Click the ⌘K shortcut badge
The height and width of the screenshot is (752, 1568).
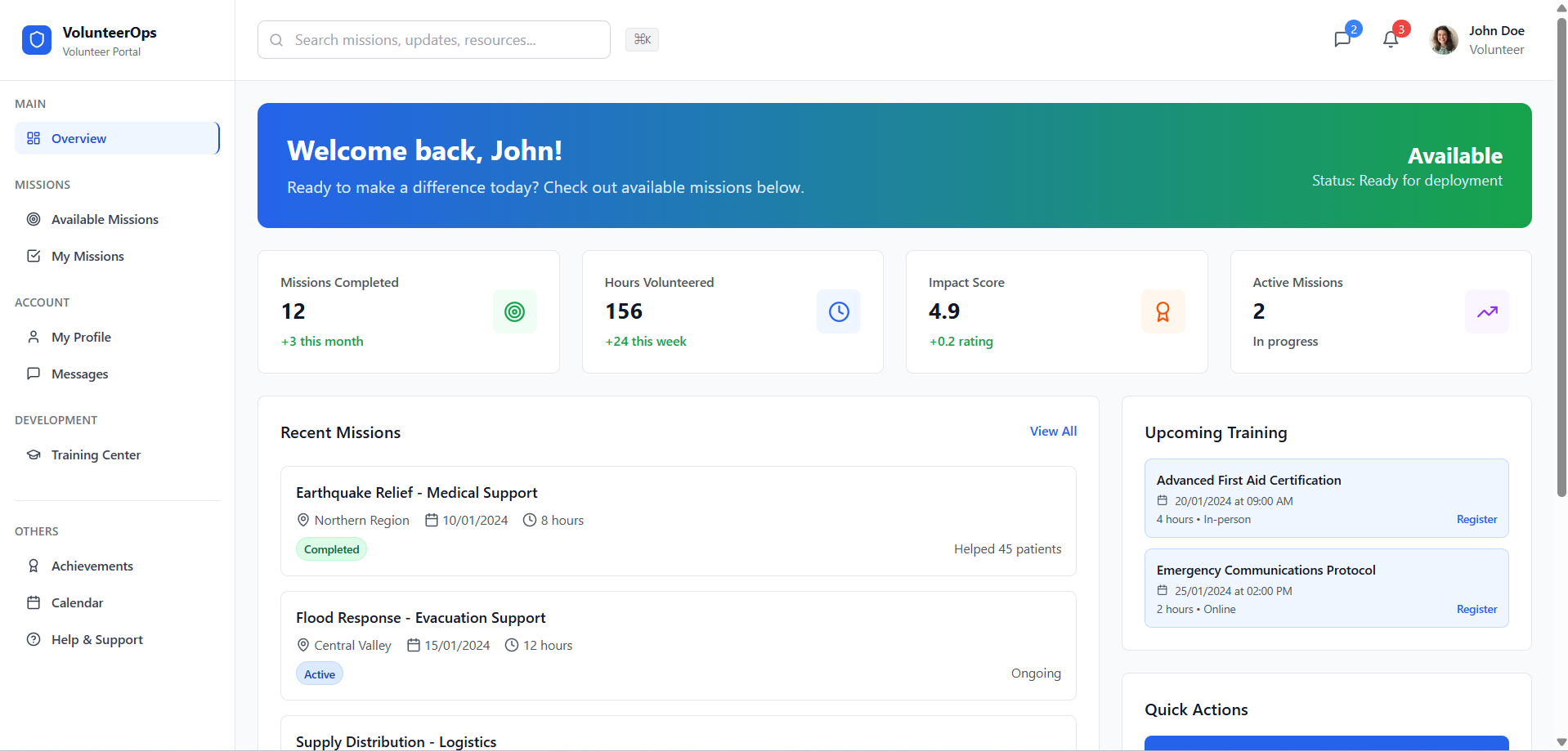(x=642, y=39)
